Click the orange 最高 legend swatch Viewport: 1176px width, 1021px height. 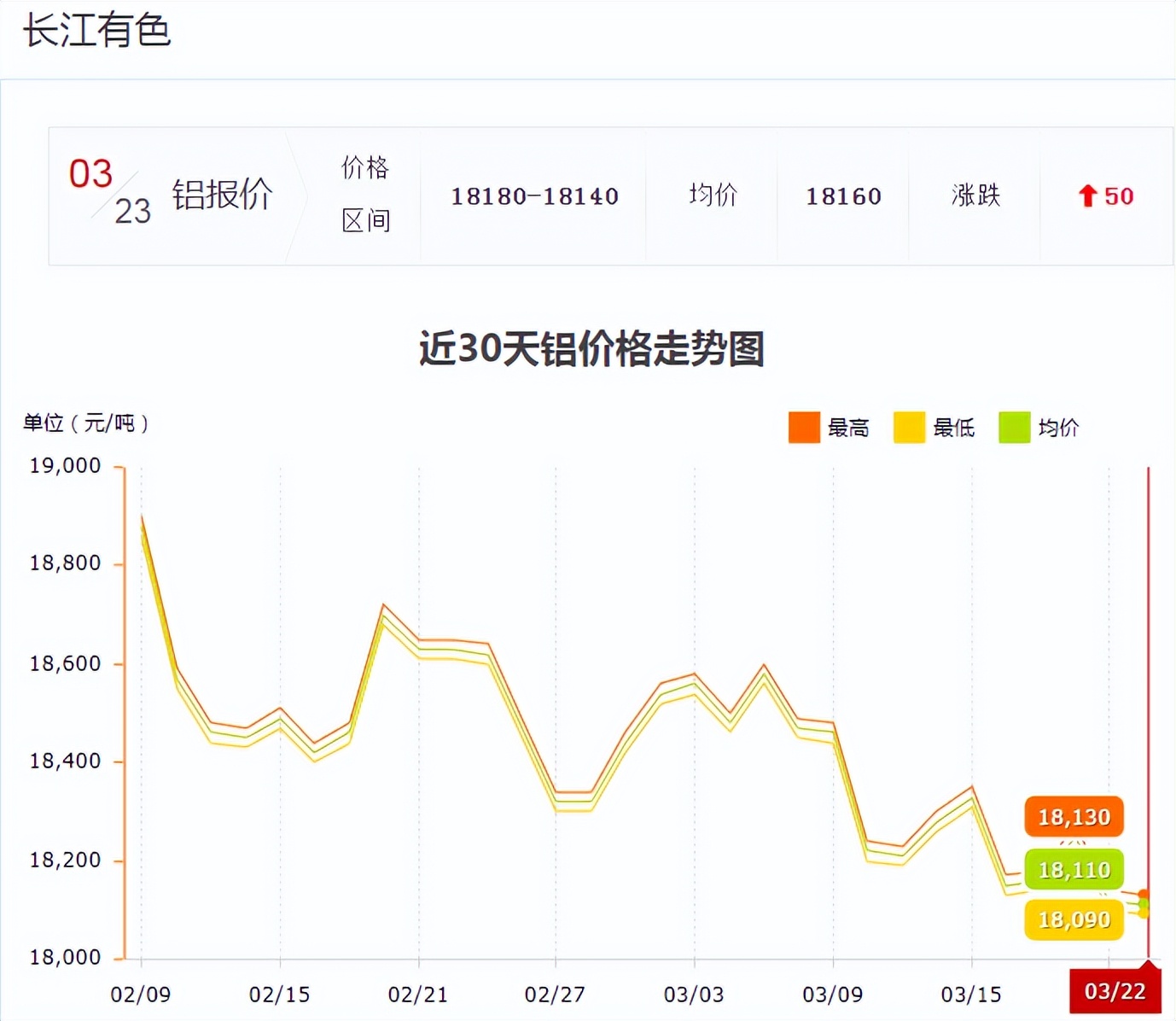click(804, 428)
